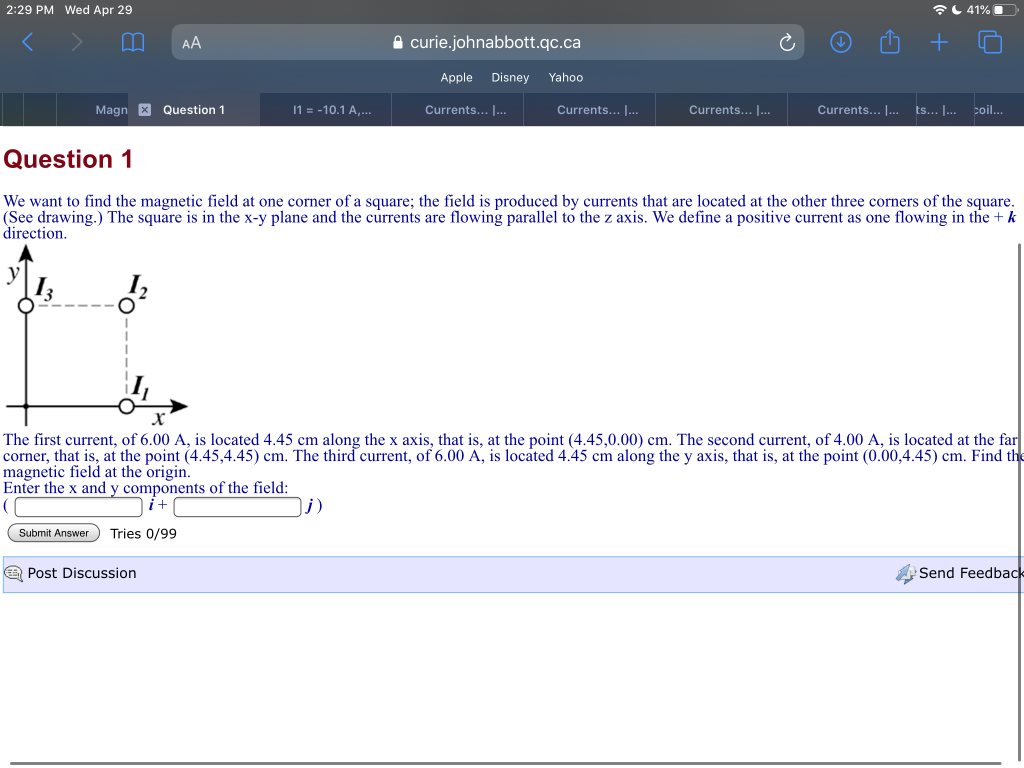Screen dimensions: 1024x768
Task: Tap the Do Not Disturb moon icon
Action: point(956,10)
